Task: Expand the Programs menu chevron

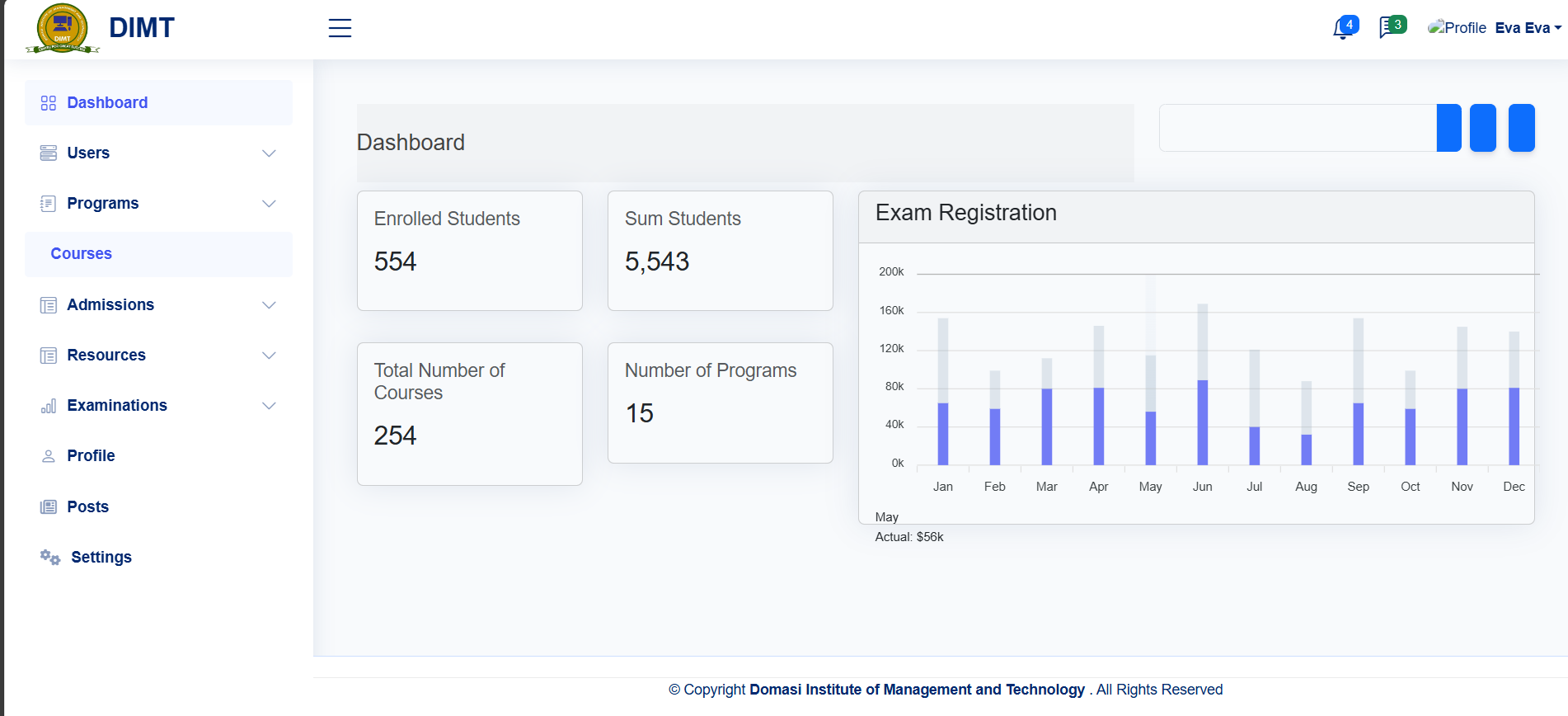Action: pyautogui.click(x=269, y=204)
